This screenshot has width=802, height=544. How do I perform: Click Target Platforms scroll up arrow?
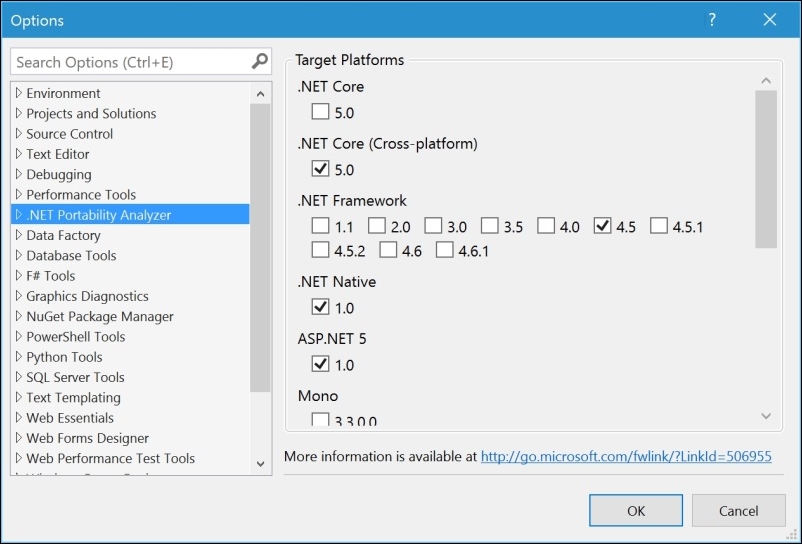(766, 80)
